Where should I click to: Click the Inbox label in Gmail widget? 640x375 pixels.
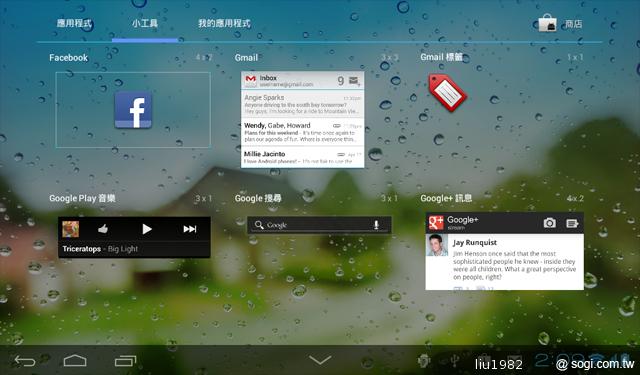268,78
